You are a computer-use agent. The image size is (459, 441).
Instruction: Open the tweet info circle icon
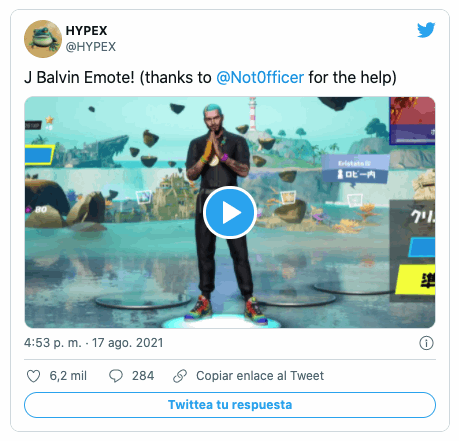[426, 343]
